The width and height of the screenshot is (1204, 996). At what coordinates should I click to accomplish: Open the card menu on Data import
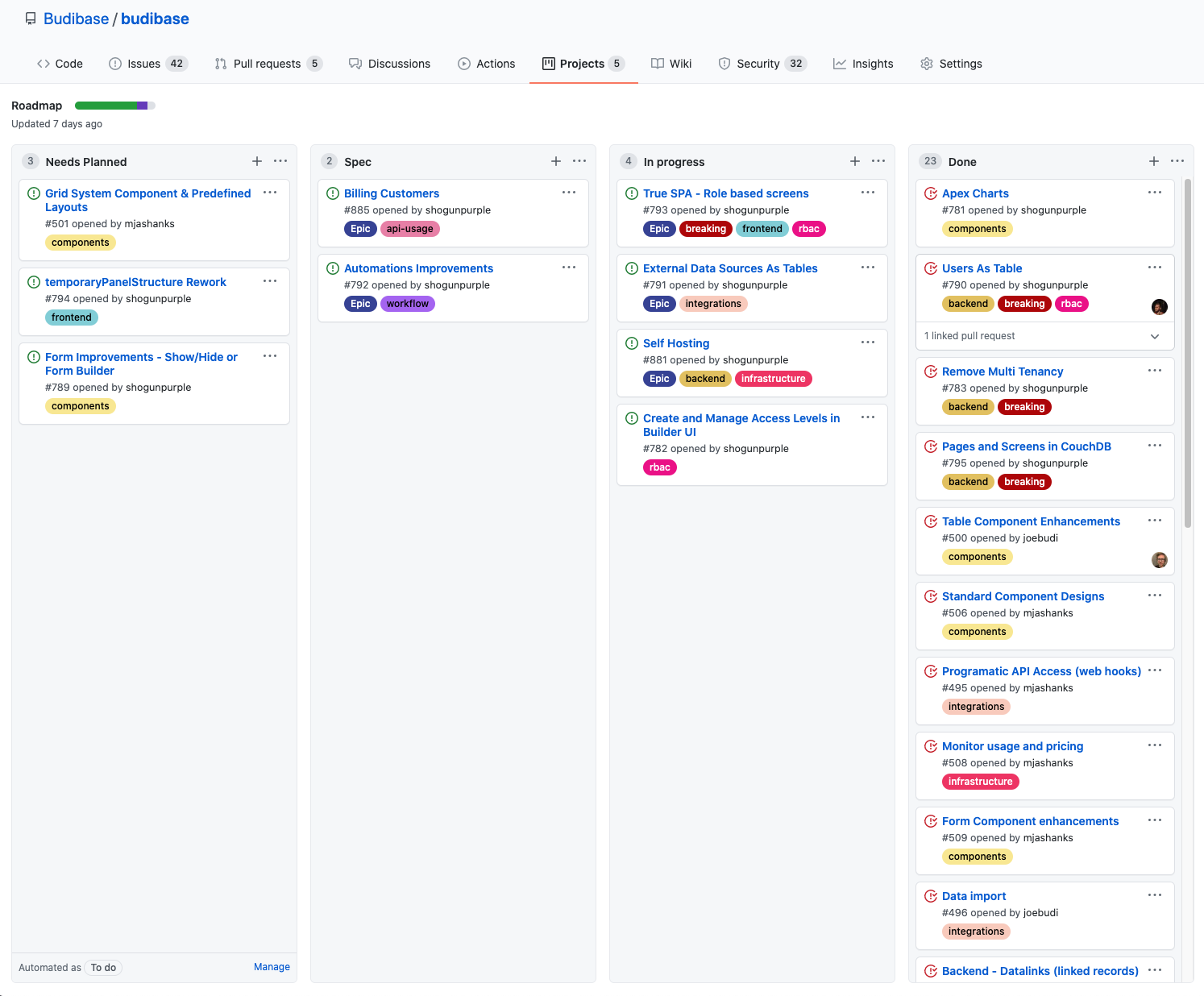tap(1155, 894)
